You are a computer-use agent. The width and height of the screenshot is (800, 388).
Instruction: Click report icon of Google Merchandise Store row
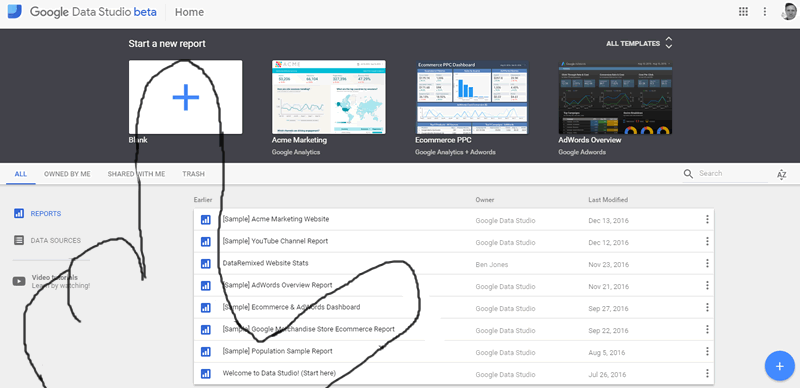tap(206, 330)
